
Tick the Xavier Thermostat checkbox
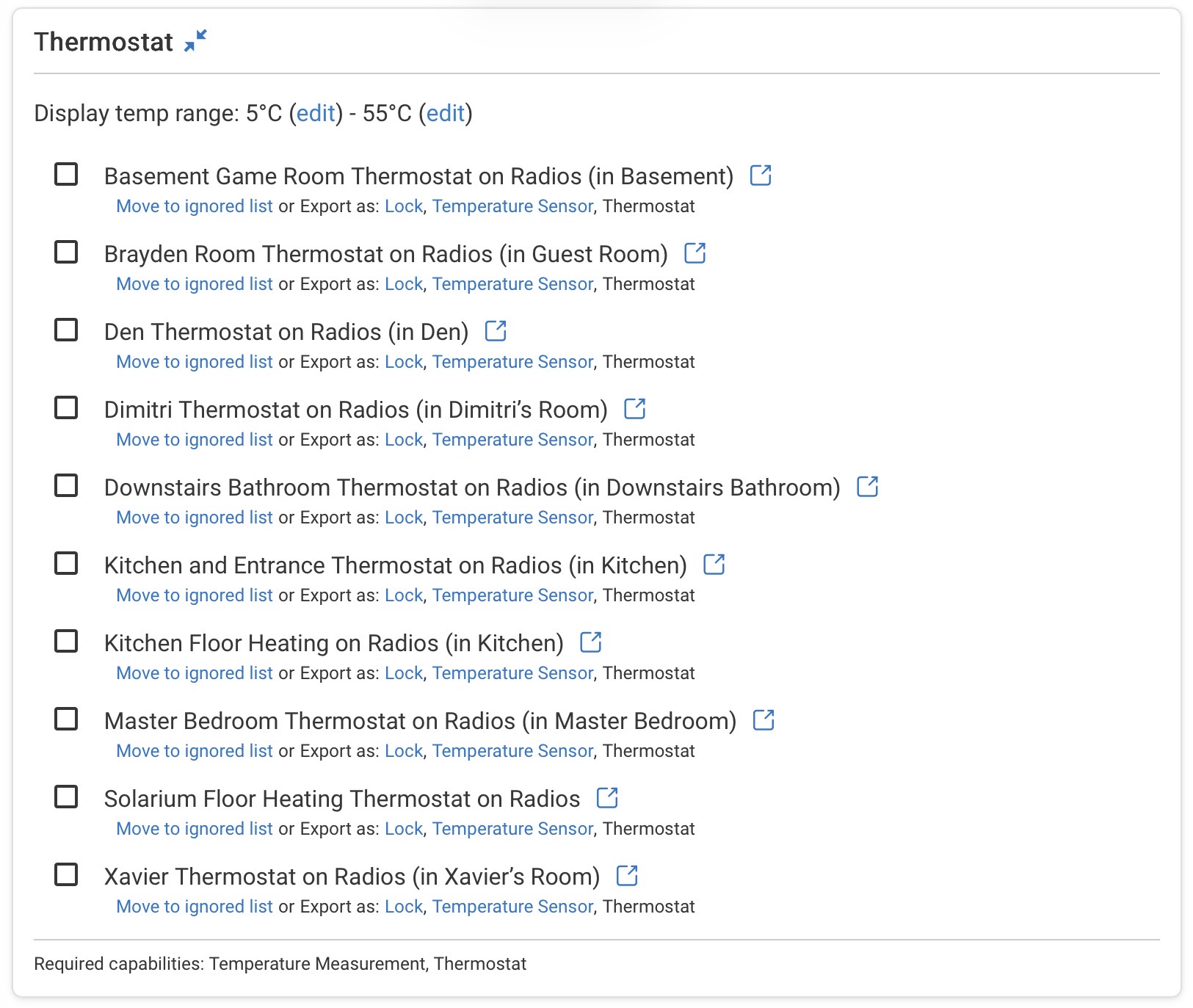[66, 875]
